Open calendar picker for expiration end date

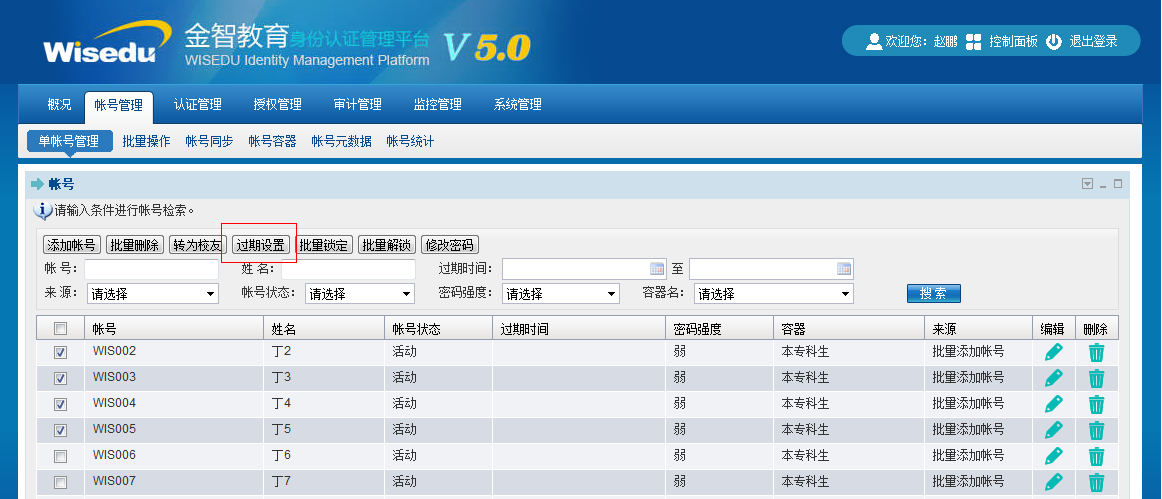pyautogui.click(x=843, y=269)
